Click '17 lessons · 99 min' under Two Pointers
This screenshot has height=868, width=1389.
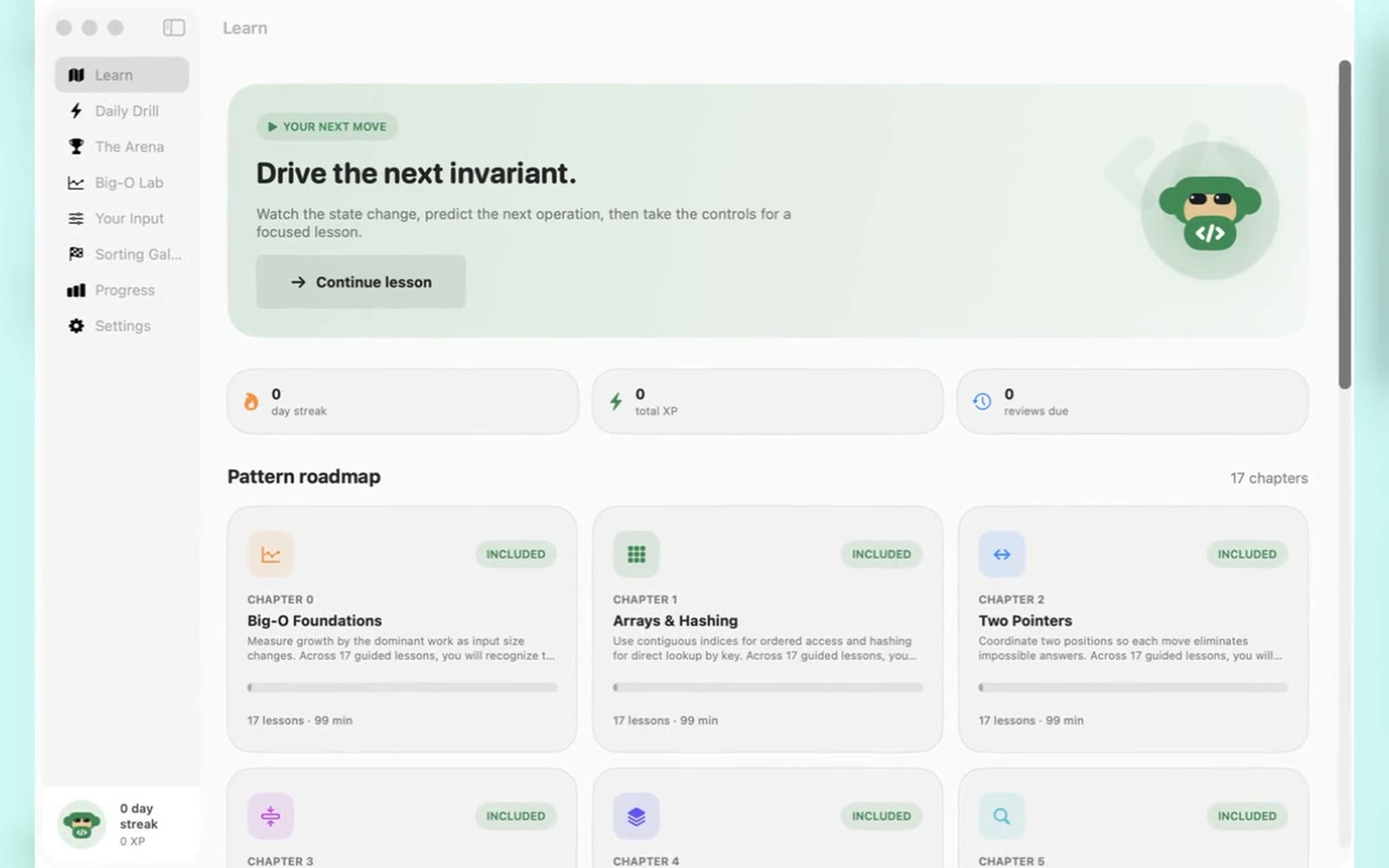click(x=1030, y=720)
